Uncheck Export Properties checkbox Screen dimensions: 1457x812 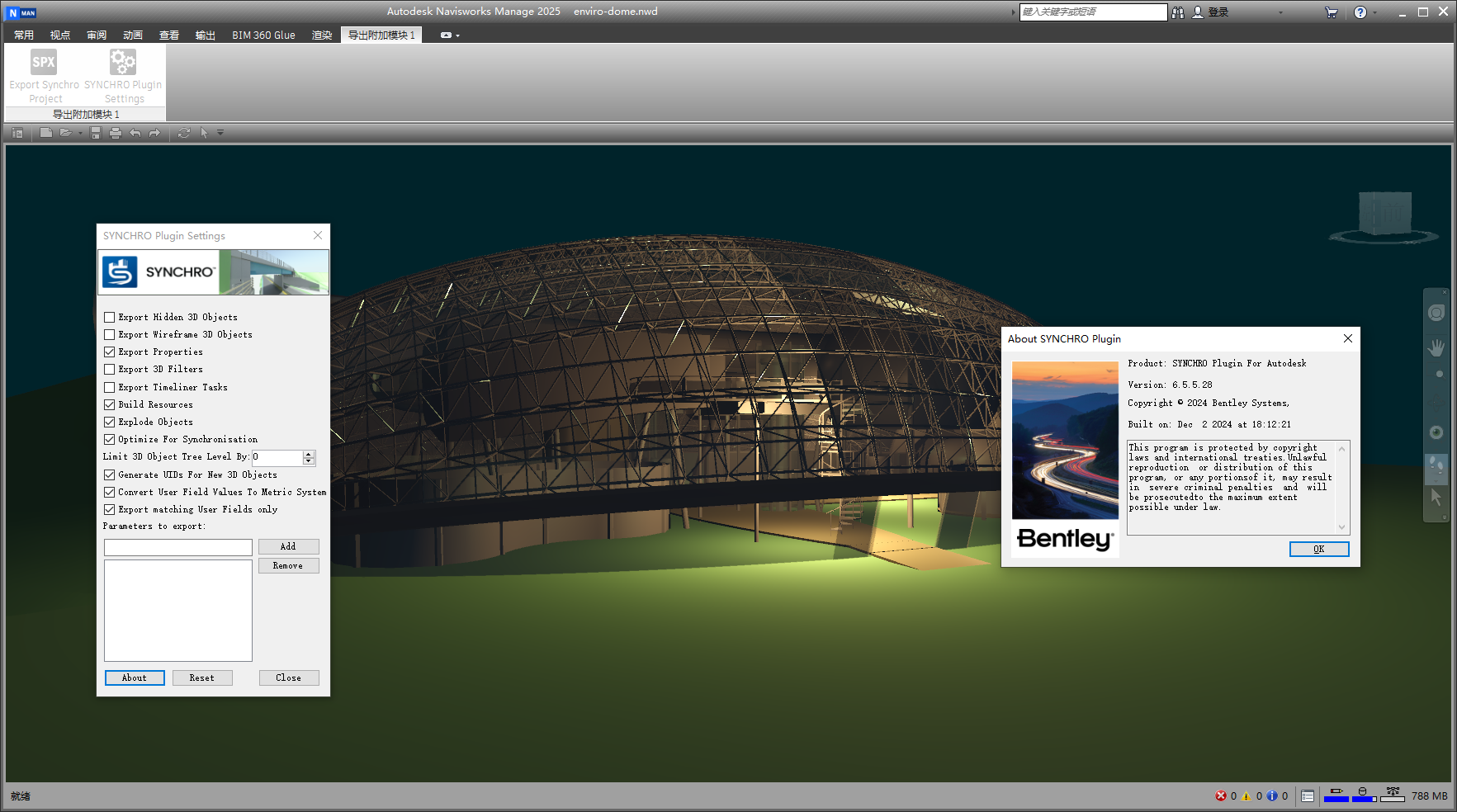click(x=109, y=352)
